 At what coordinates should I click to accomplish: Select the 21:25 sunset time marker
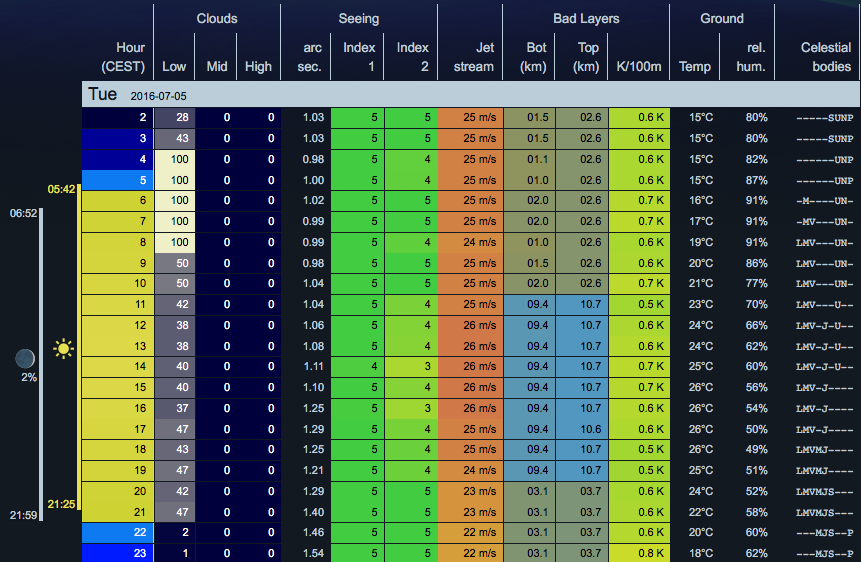[62, 502]
